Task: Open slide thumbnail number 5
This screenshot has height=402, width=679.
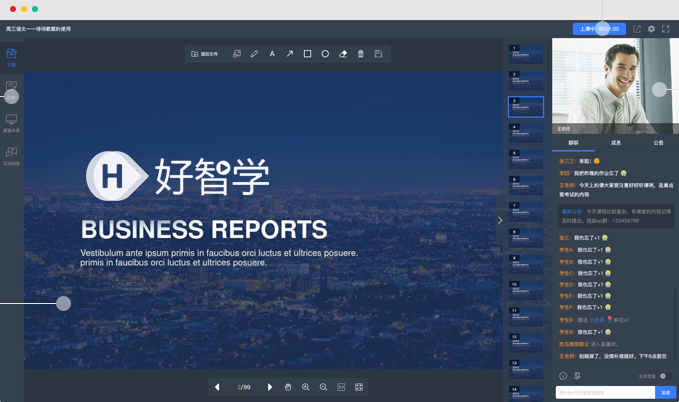Action: pyautogui.click(x=526, y=159)
